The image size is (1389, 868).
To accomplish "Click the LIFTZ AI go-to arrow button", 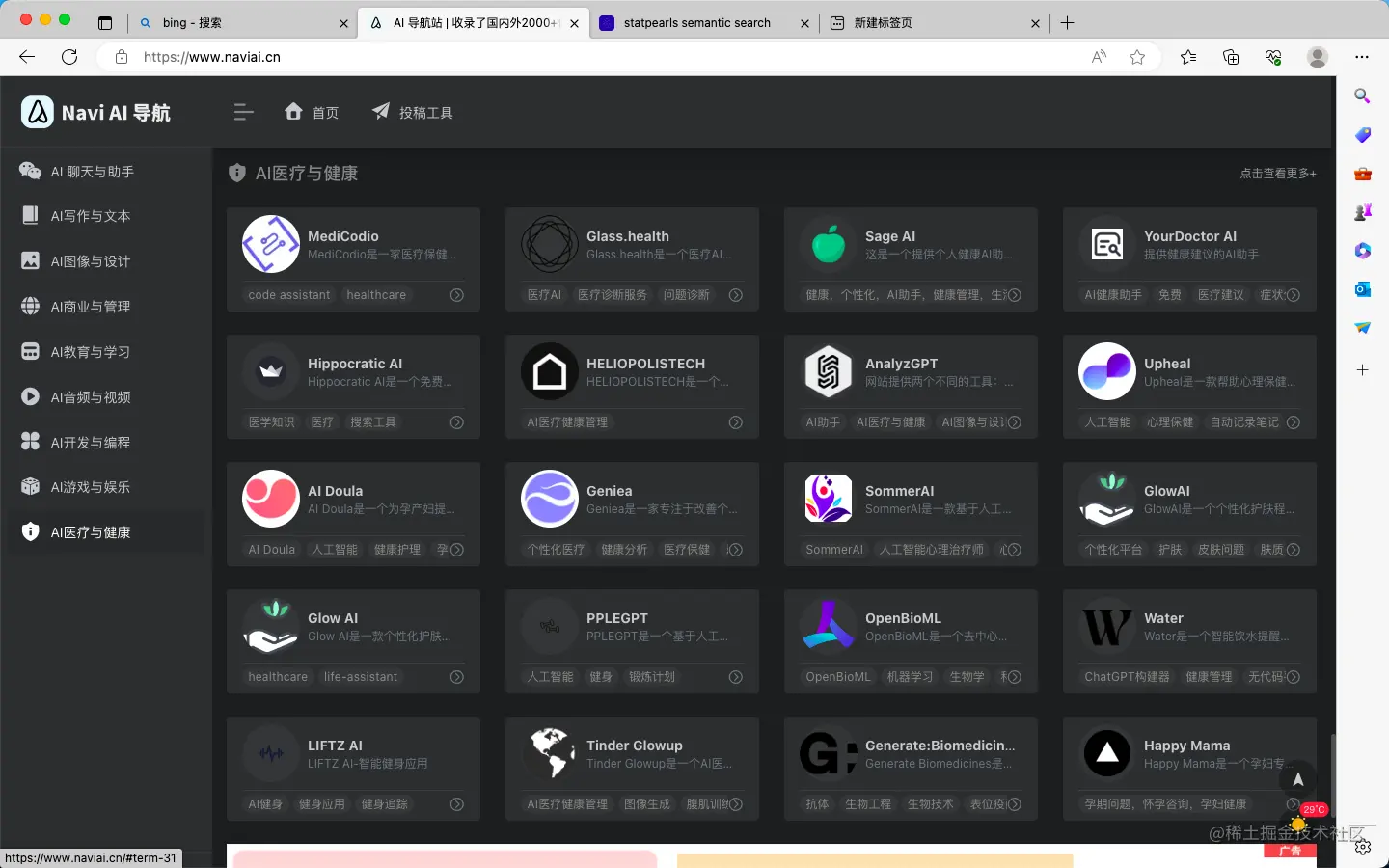I will coord(457,804).
